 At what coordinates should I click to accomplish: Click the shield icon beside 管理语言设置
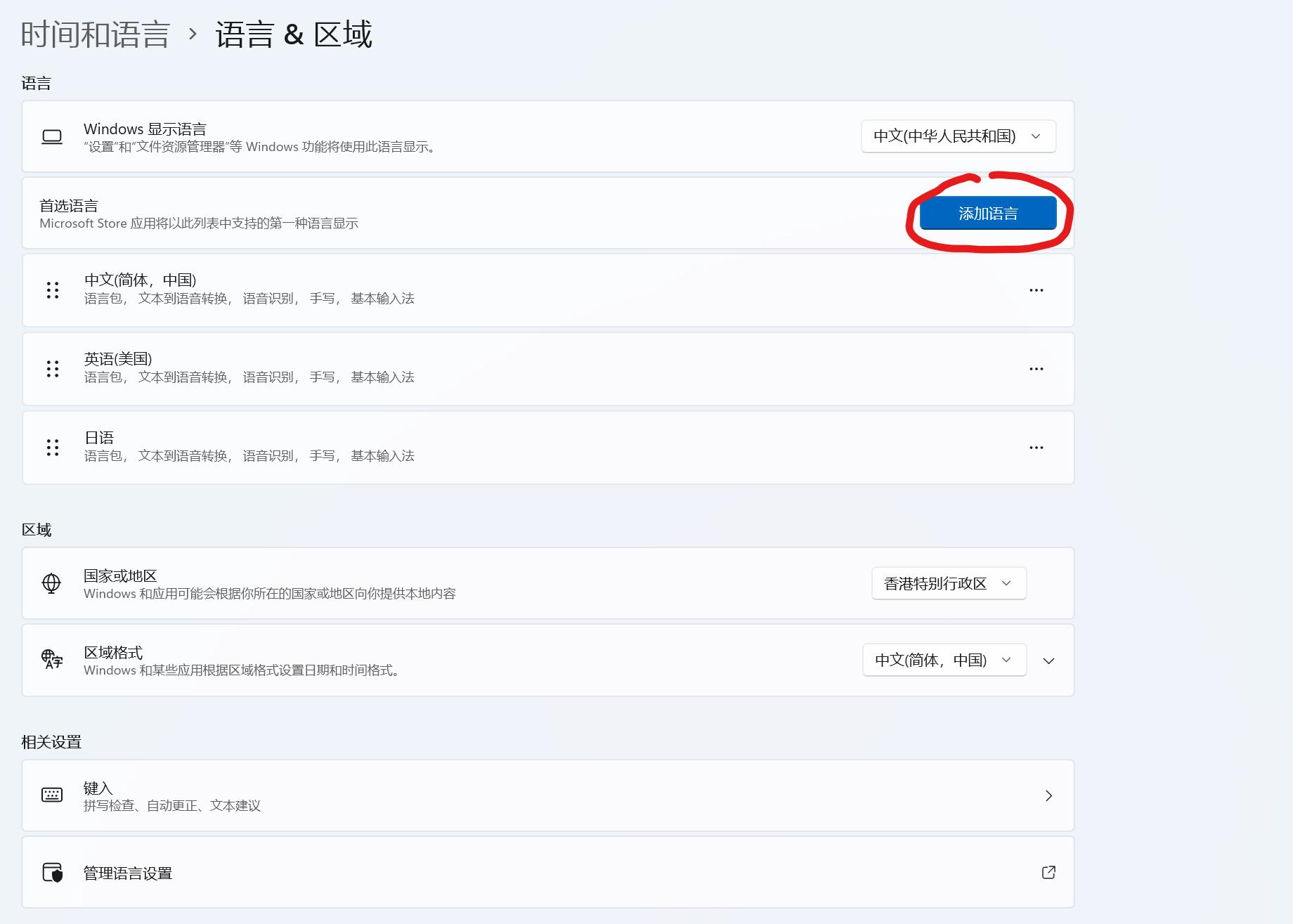pyautogui.click(x=51, y=872)
